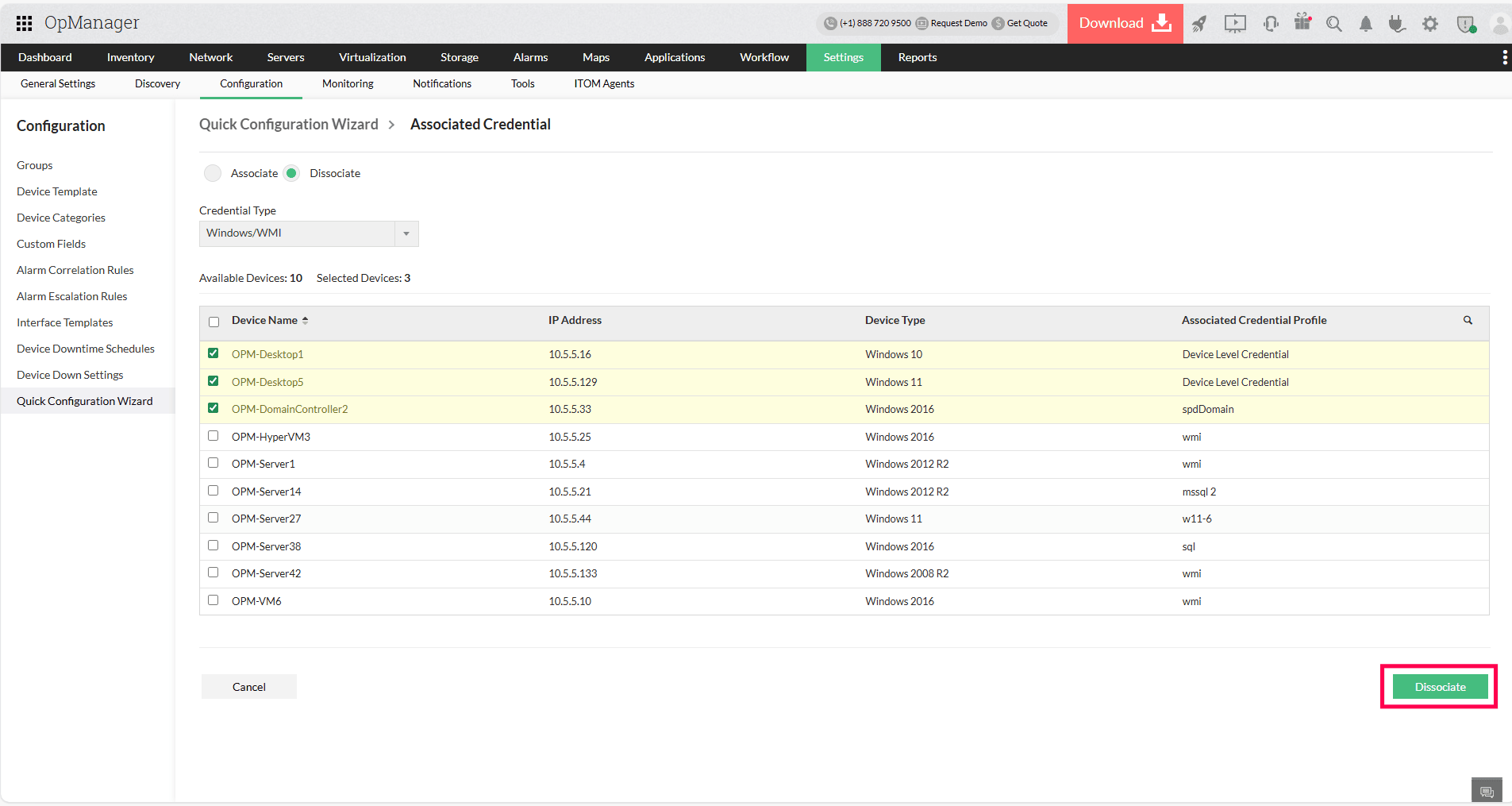
Task: Contact support via the headset icon
Action: point(1271,24)
